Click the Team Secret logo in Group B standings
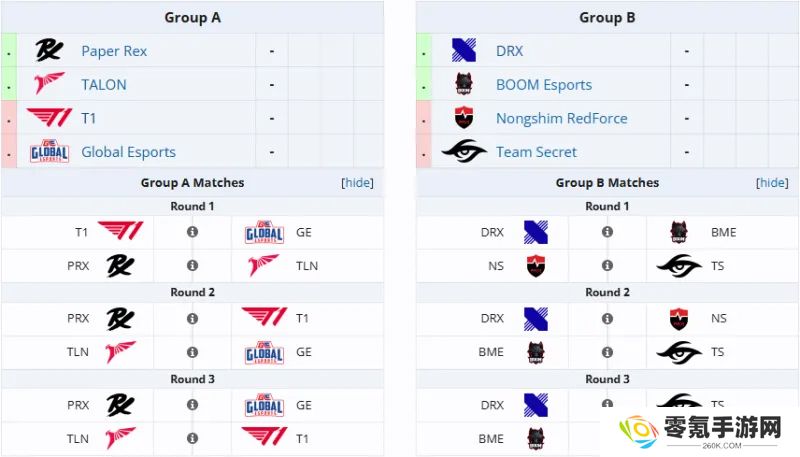Image resolution: width=800 pixels, height=457 pixels. tap(464, 151)
